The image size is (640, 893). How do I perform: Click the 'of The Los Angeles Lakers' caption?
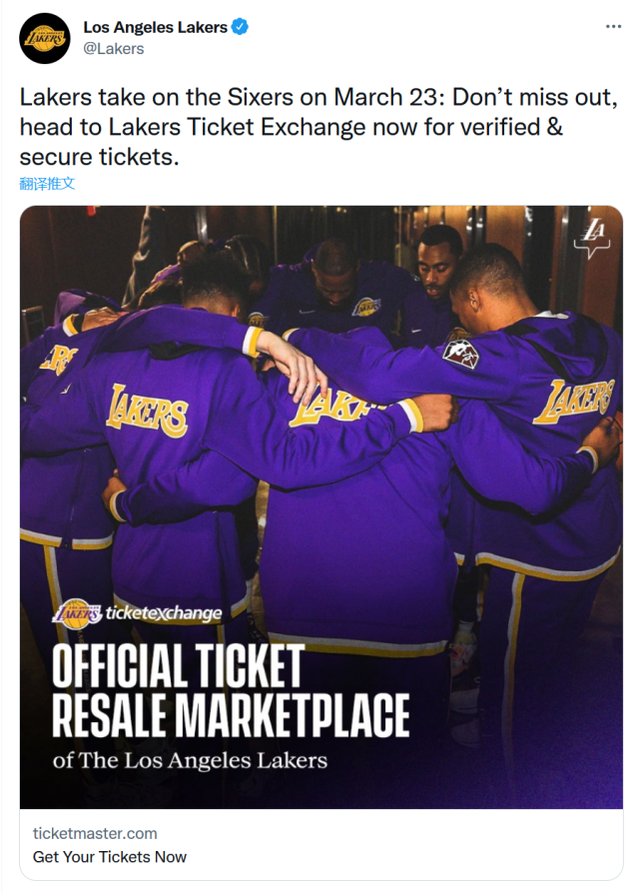point(190,760)
